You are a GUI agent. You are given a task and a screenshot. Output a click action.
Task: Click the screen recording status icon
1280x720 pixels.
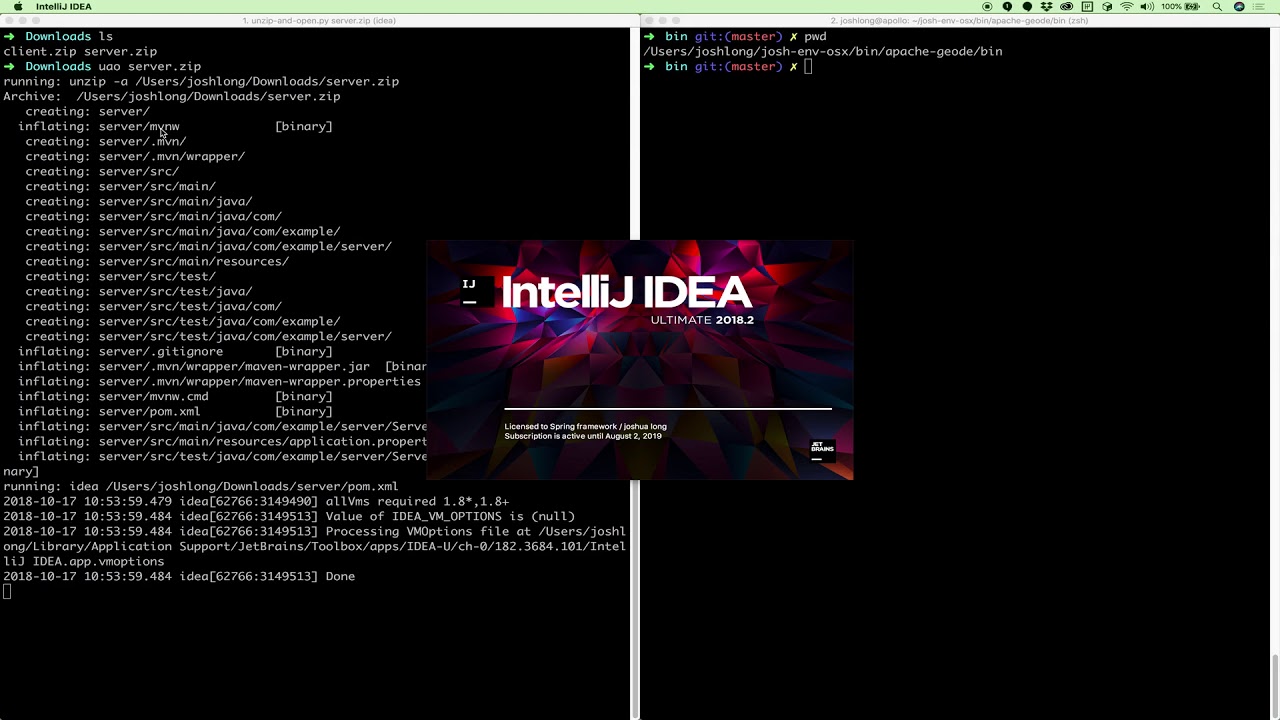(x=987, y=6)
